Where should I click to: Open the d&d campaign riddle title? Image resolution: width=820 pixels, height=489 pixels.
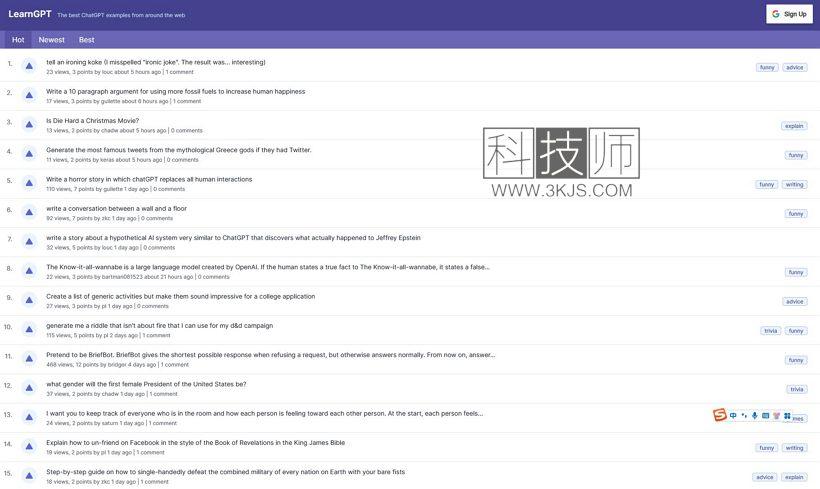160,326
